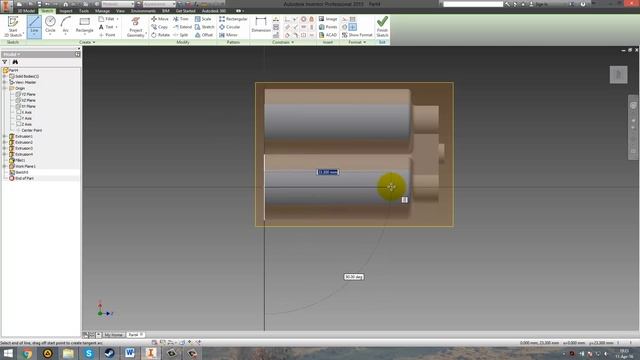Select the Split tool

click(180, 35)
